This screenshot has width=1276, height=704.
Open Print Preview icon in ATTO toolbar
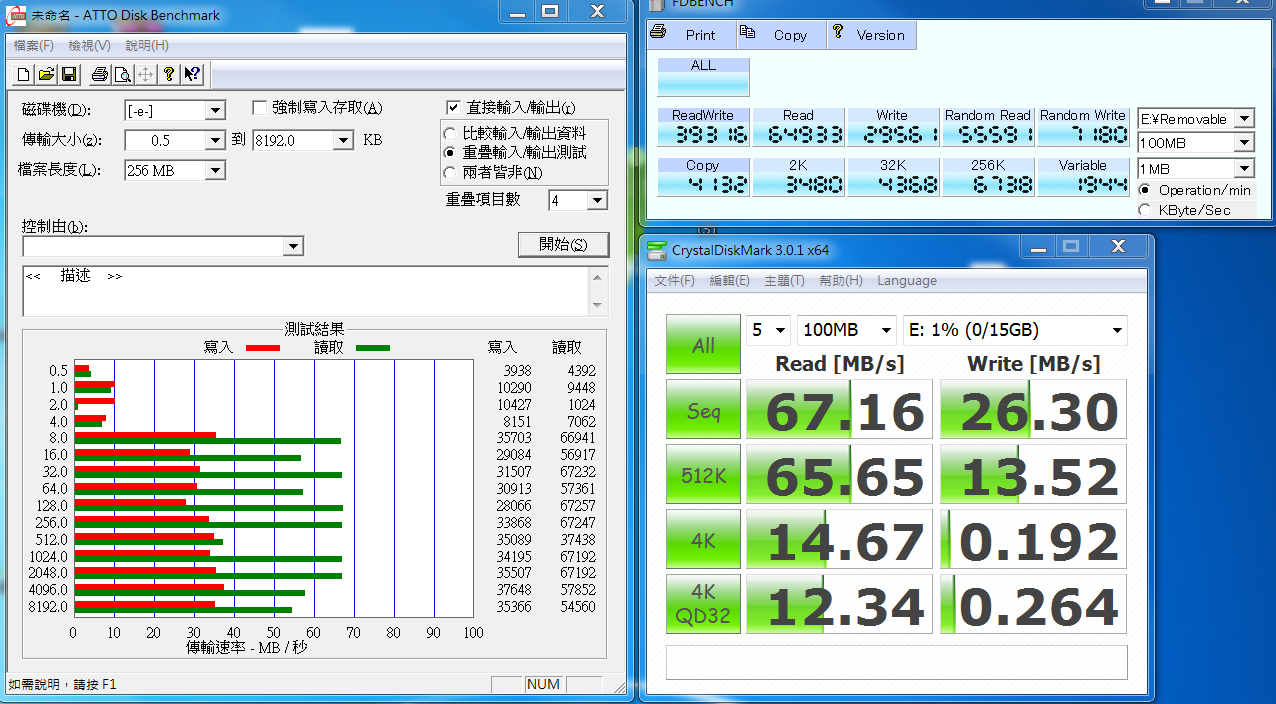[x=122, y=74]
